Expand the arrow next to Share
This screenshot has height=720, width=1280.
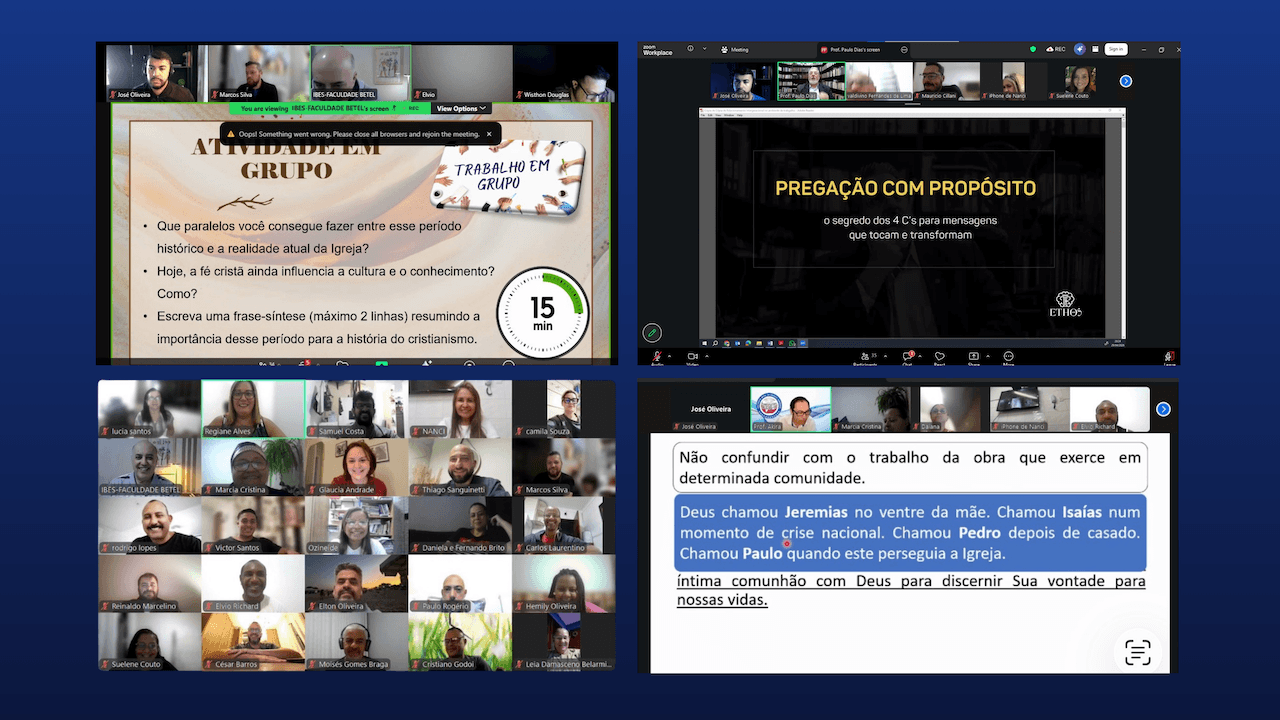tap(988, 356)
